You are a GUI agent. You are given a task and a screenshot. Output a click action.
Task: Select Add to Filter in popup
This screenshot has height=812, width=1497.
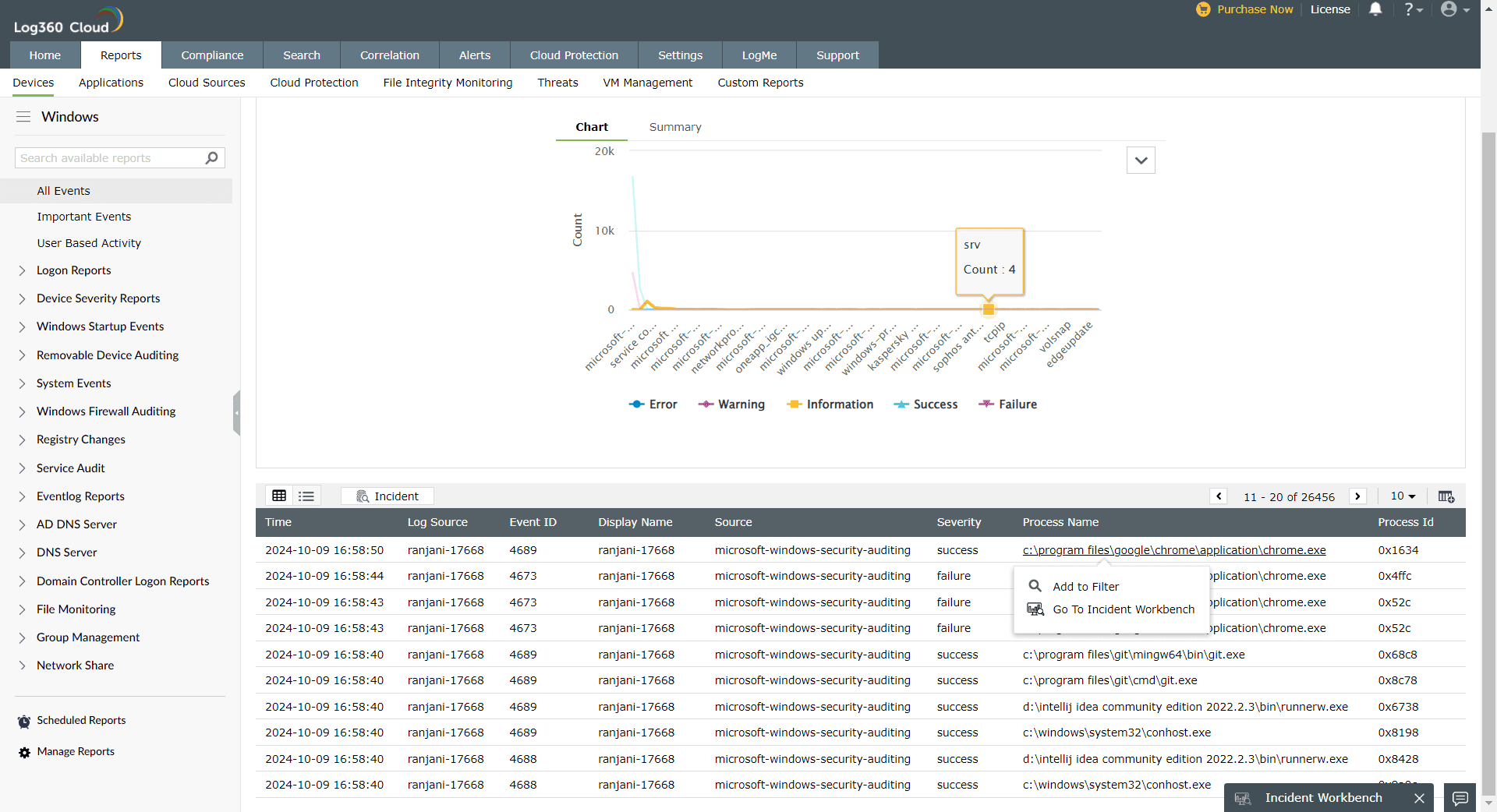click(x=1085, y=586)
